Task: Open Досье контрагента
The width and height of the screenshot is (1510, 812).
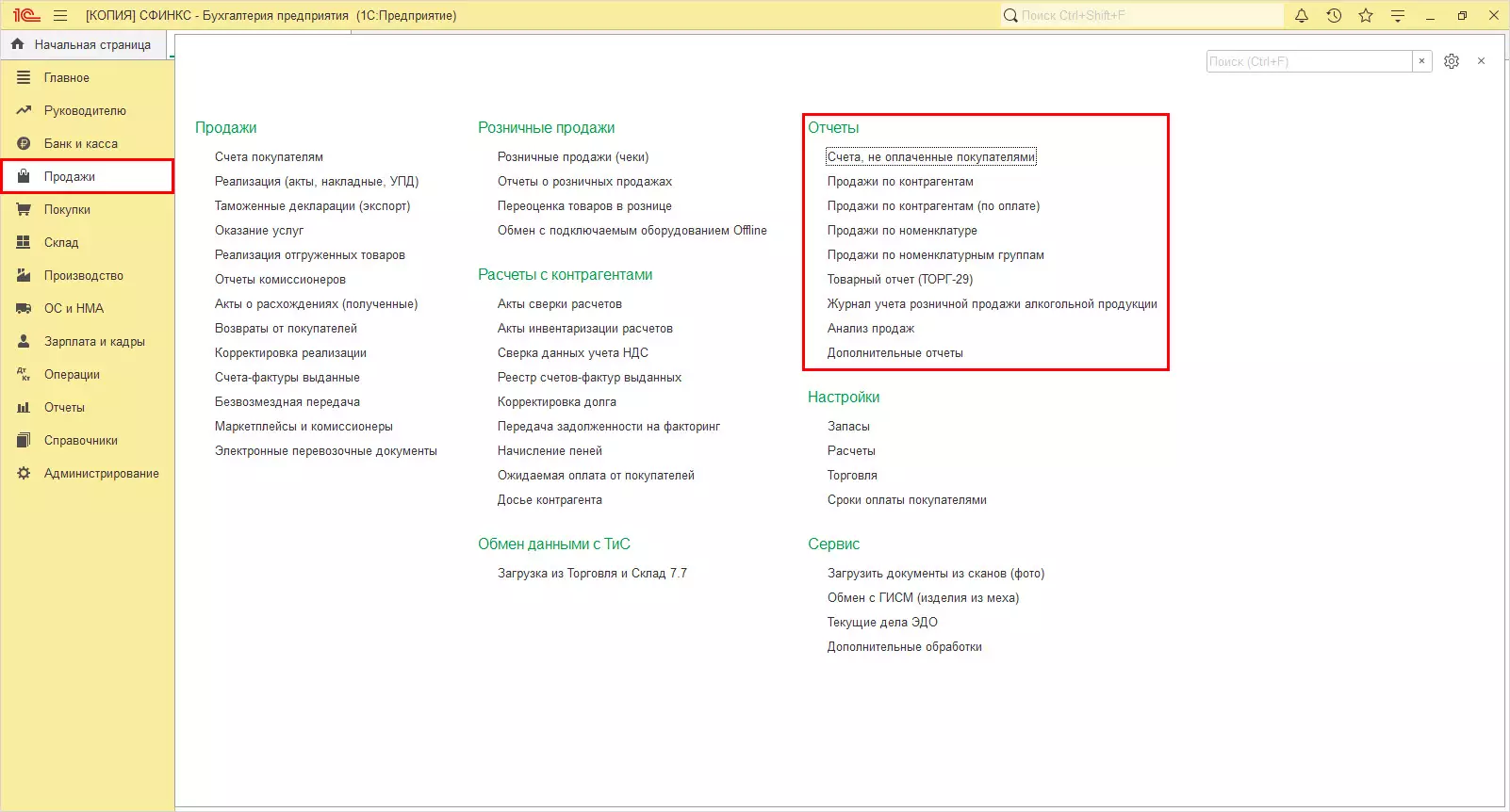Action: (x=550, y=499)
